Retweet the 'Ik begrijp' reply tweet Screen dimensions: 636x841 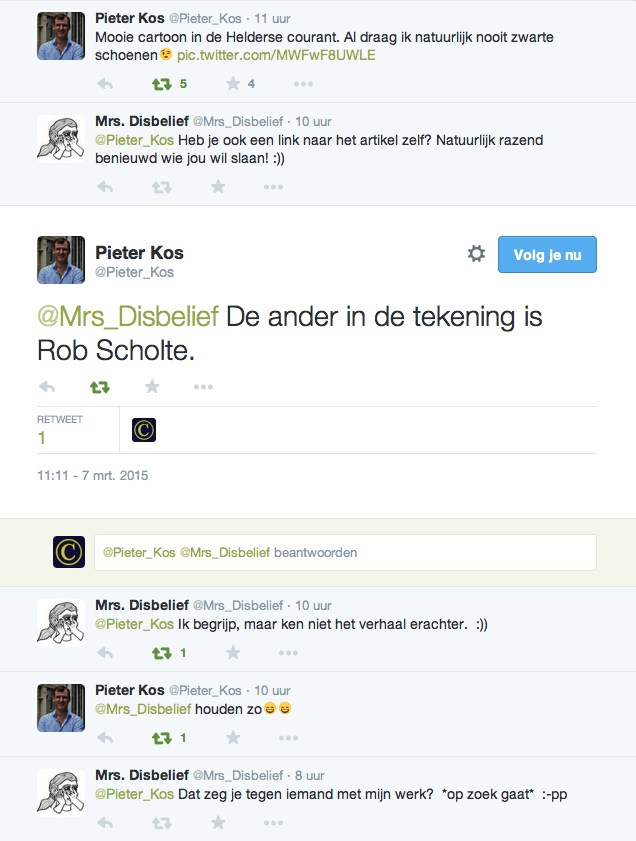160,653
